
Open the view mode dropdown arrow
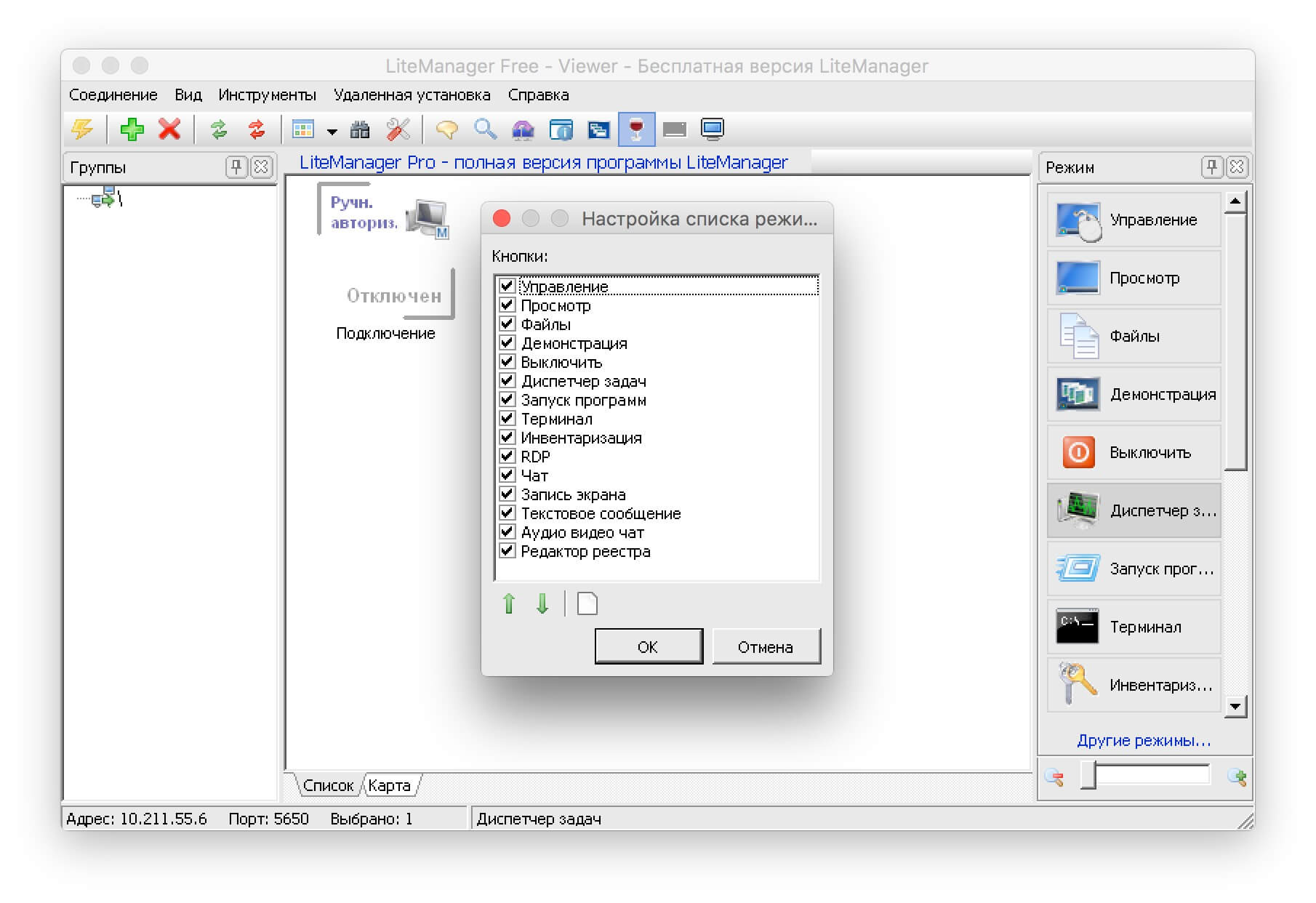pos(332,132)
